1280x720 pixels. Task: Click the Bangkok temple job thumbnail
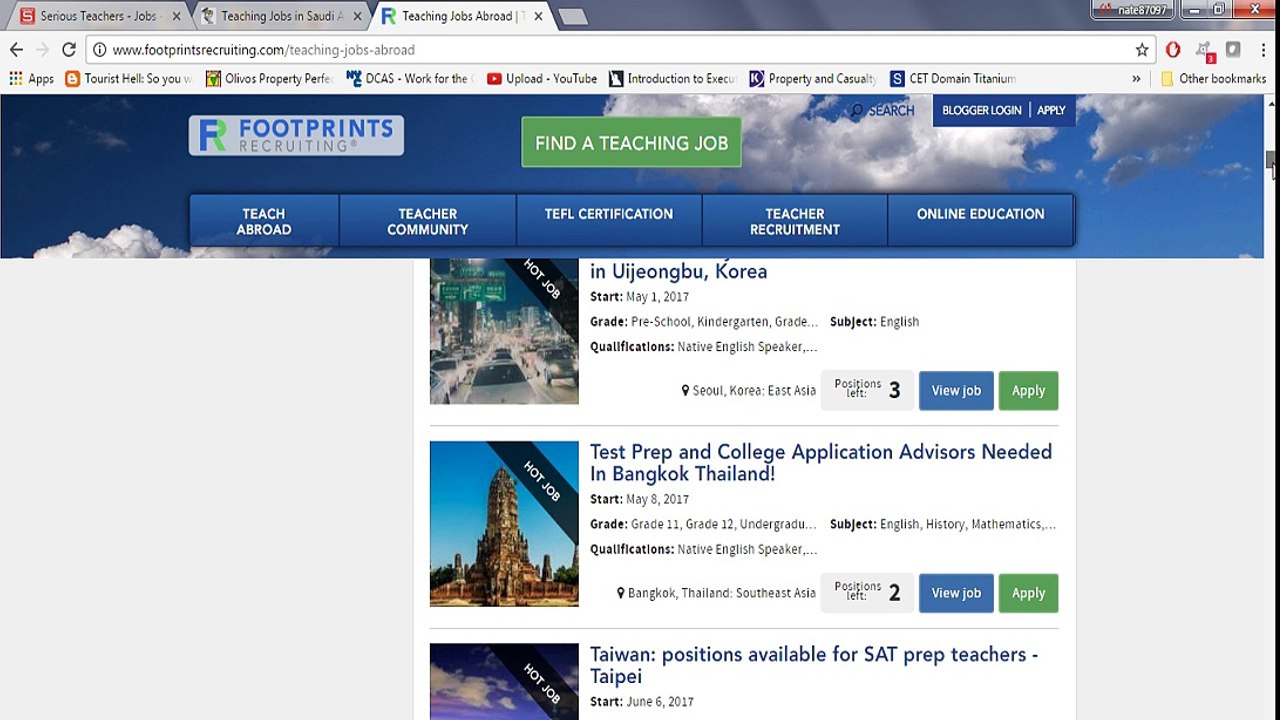(504, 524)
